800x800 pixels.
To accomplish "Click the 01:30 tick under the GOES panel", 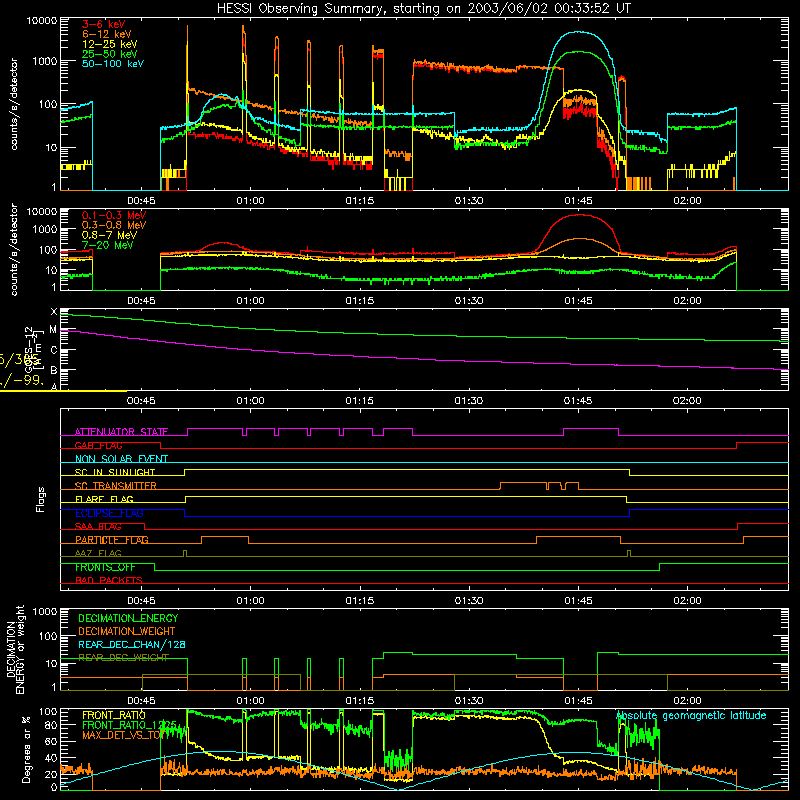I will coord(469,401).
